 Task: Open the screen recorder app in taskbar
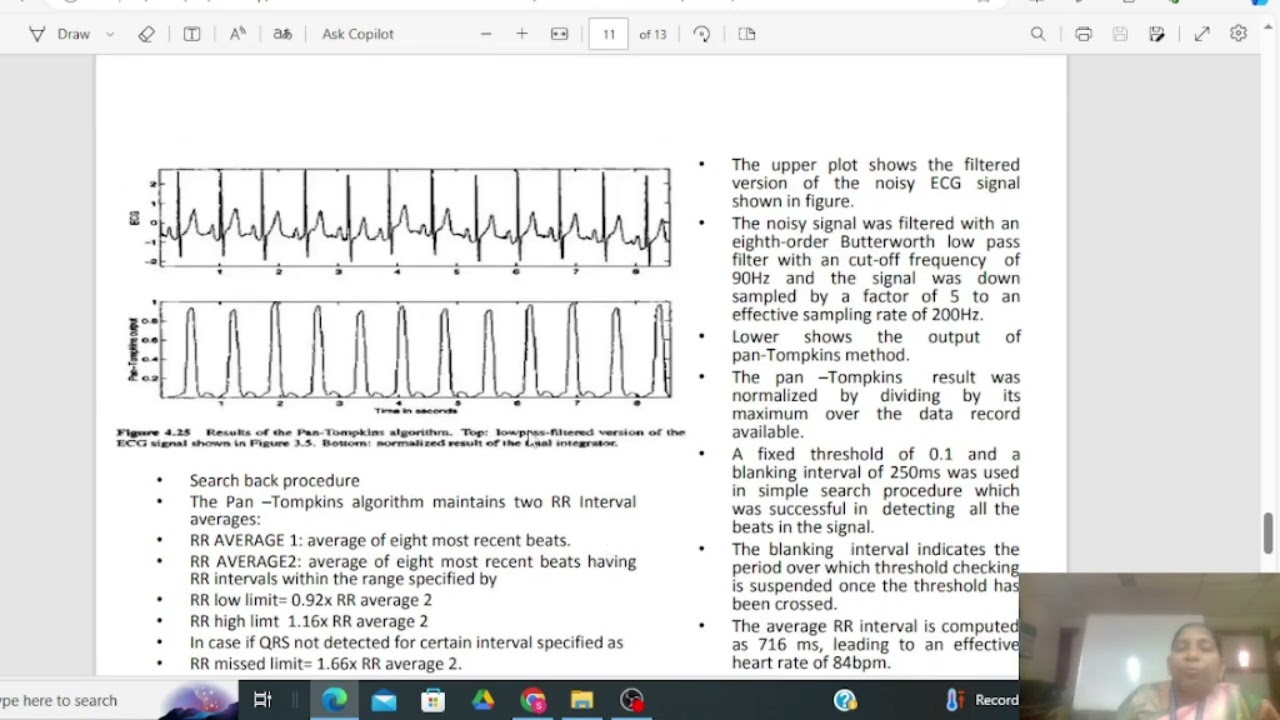(x=632, y=700)
